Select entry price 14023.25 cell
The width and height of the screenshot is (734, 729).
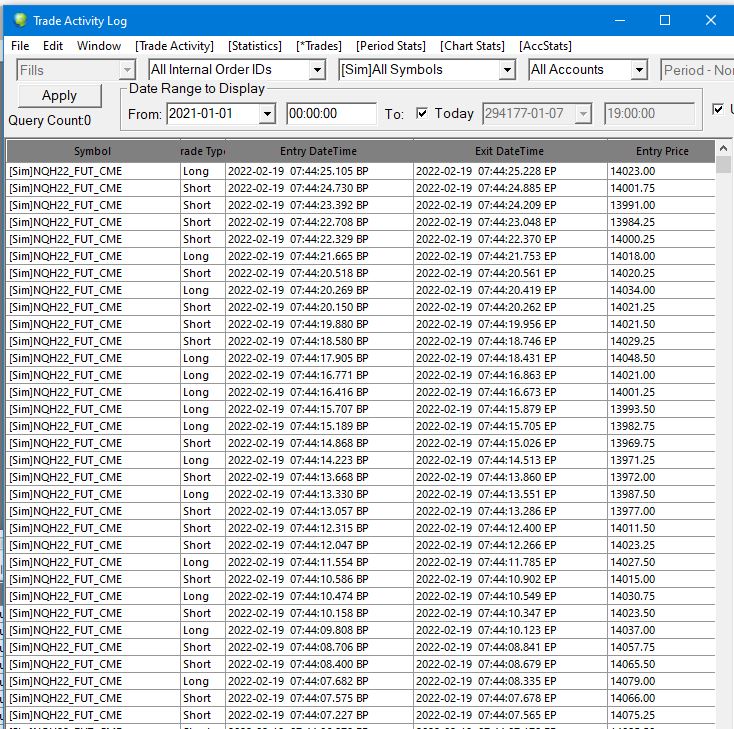click(661, 545)
